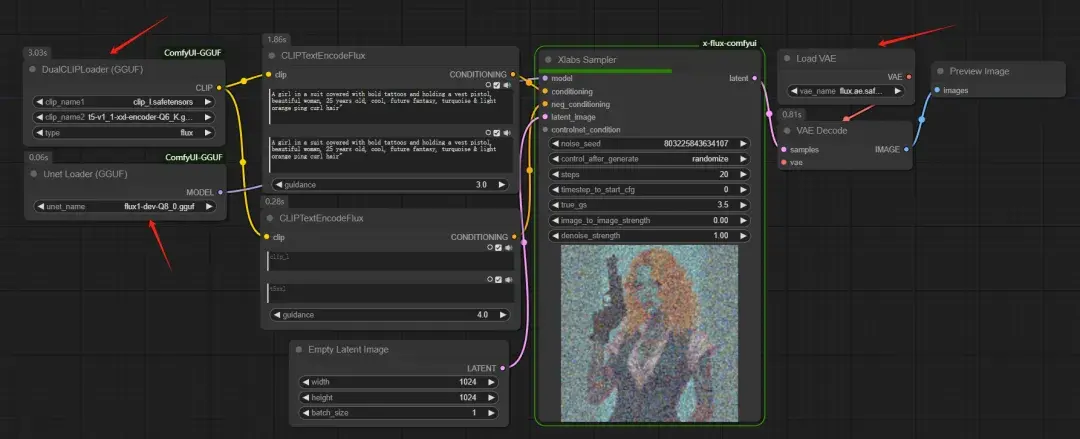Click the LATENT output of Empty Latent Image

[503, 368]
